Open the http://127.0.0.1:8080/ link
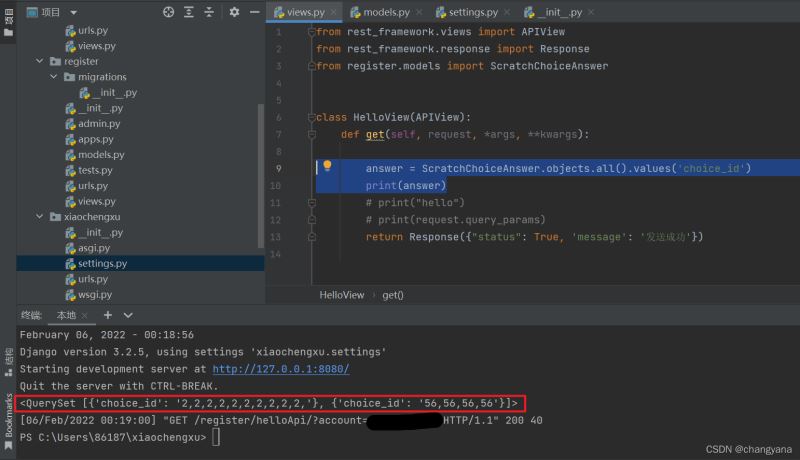Image resolution: width=800 pixels, height=460 pixels. click(280, 369)
